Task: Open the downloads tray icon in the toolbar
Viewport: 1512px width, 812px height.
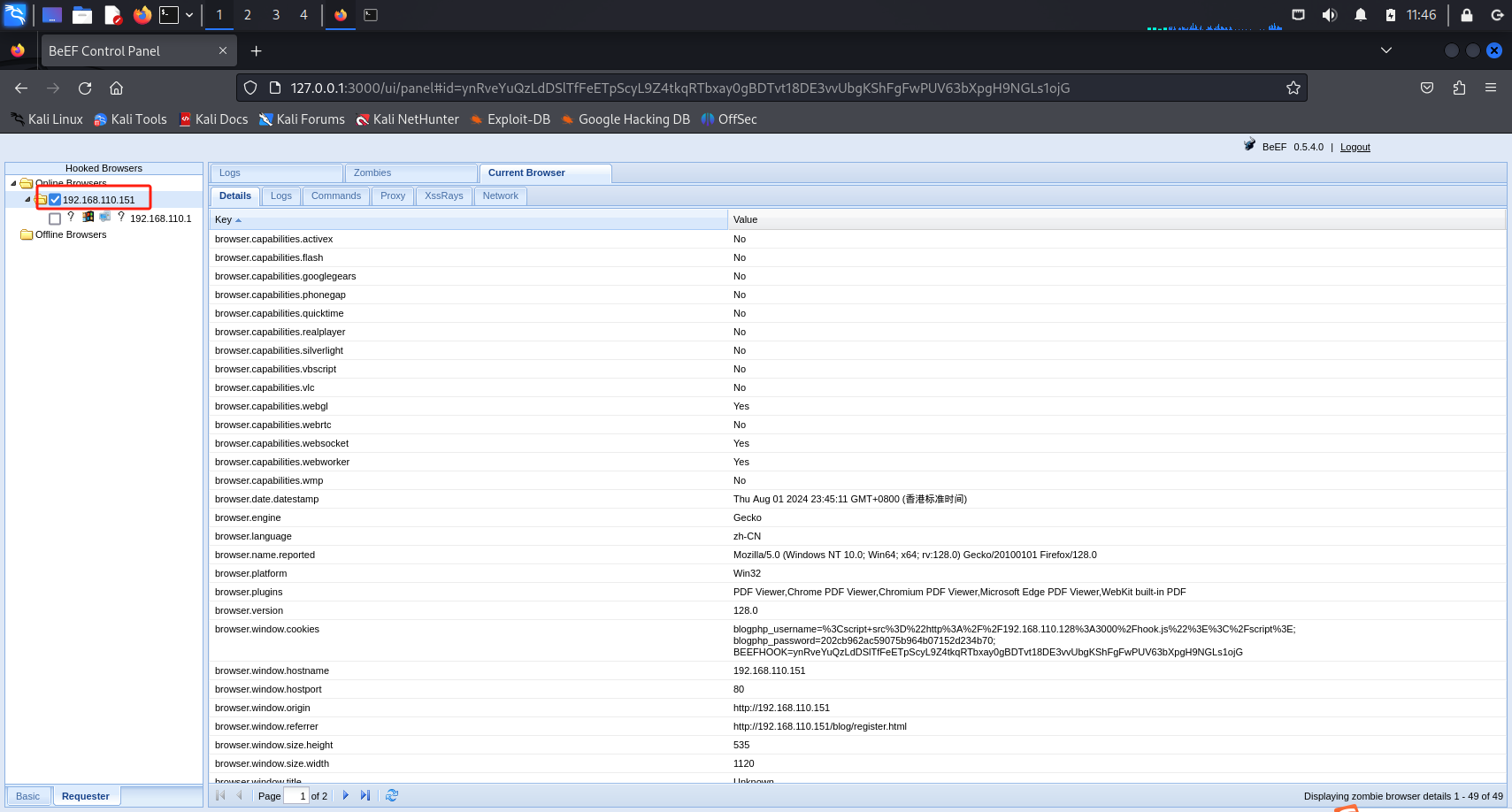Action: [1426, 88]
